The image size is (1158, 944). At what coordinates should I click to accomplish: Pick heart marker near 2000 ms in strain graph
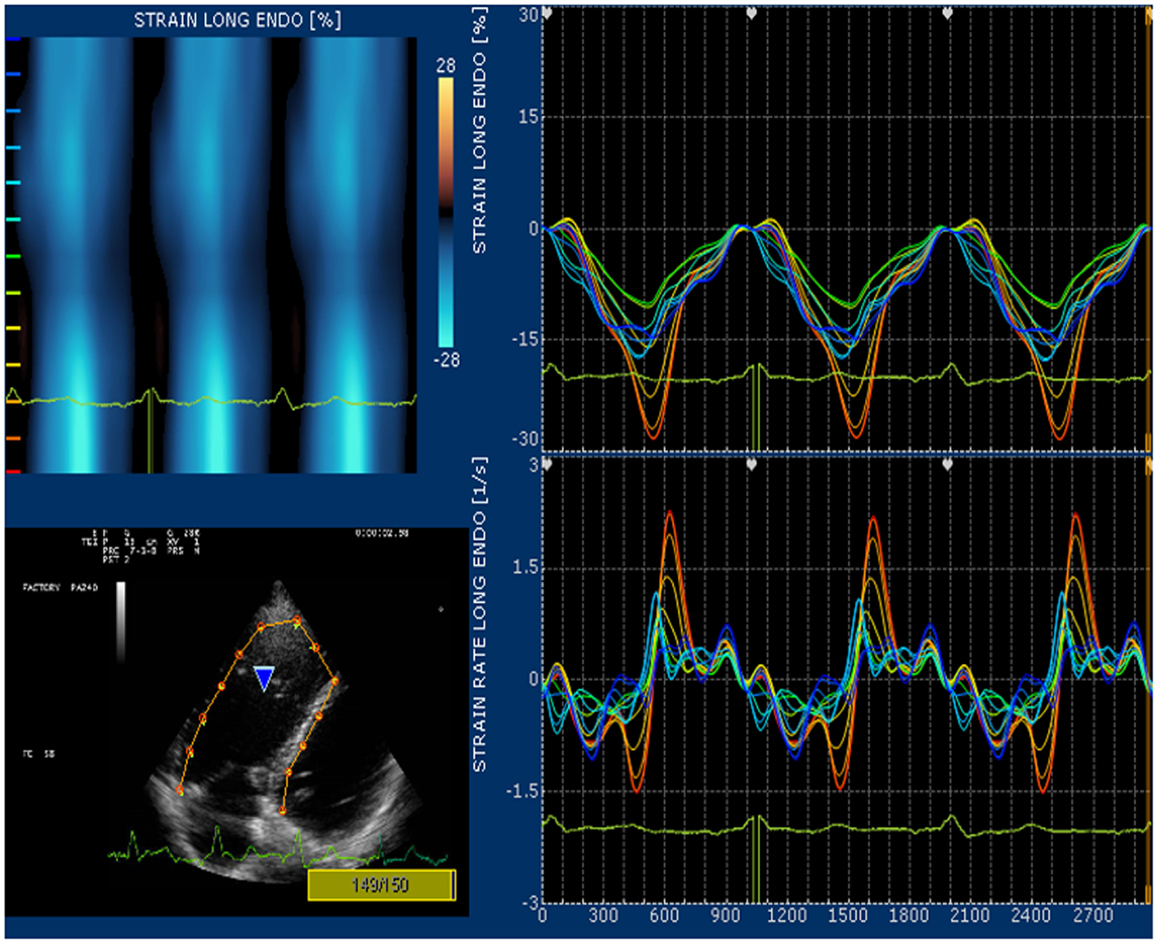click(948, 13)
